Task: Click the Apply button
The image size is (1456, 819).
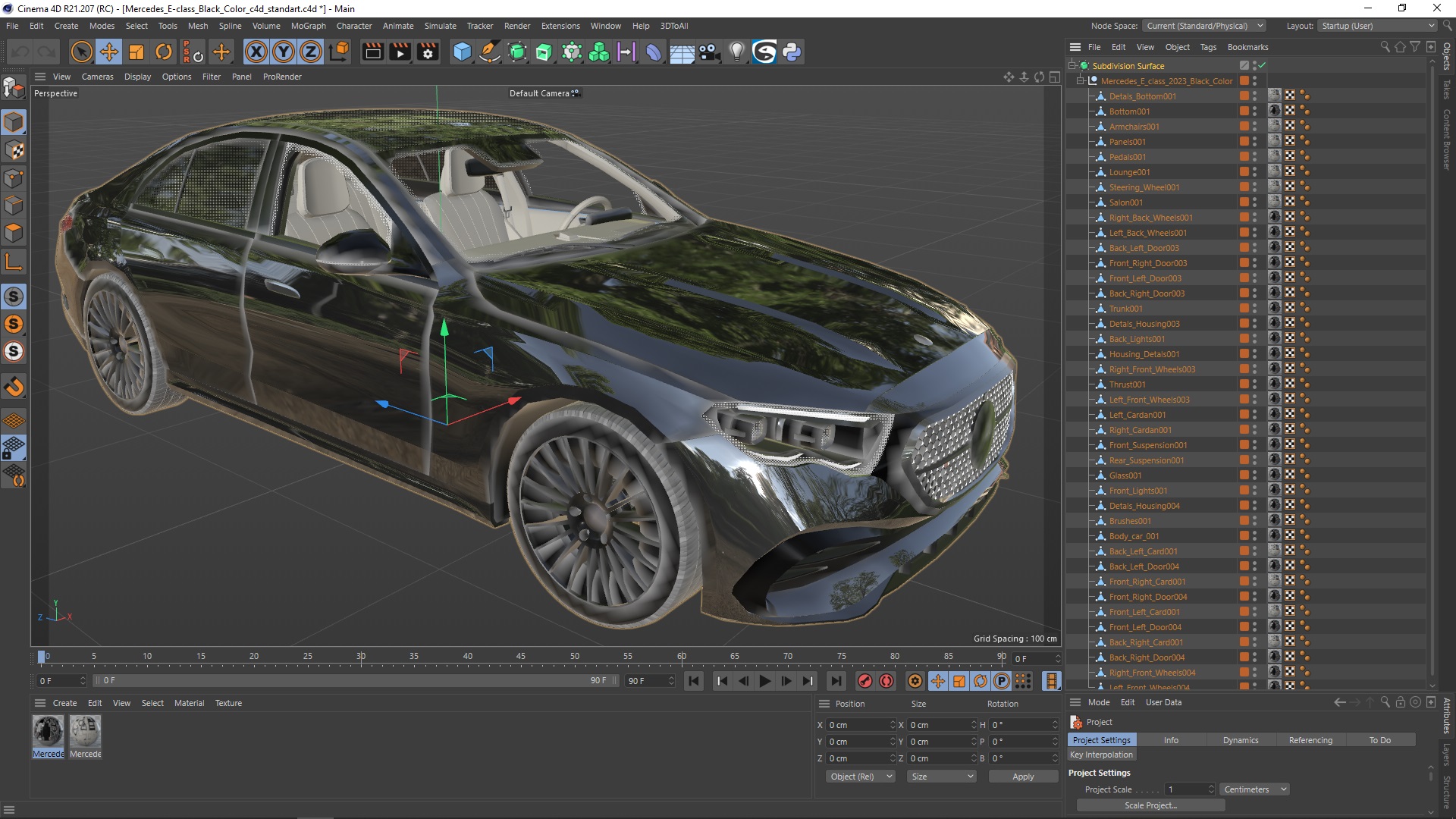Action: pos(1023,777)
